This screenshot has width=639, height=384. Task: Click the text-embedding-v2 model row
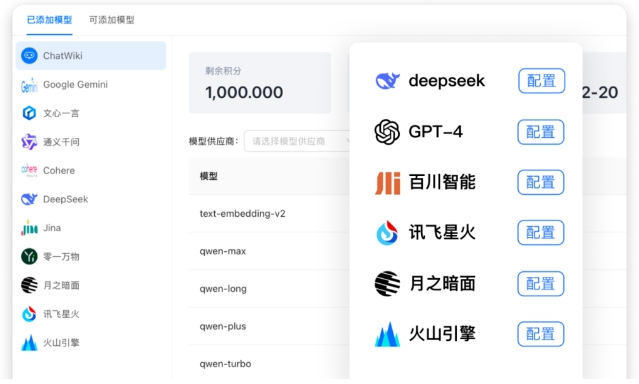[269, 214]
